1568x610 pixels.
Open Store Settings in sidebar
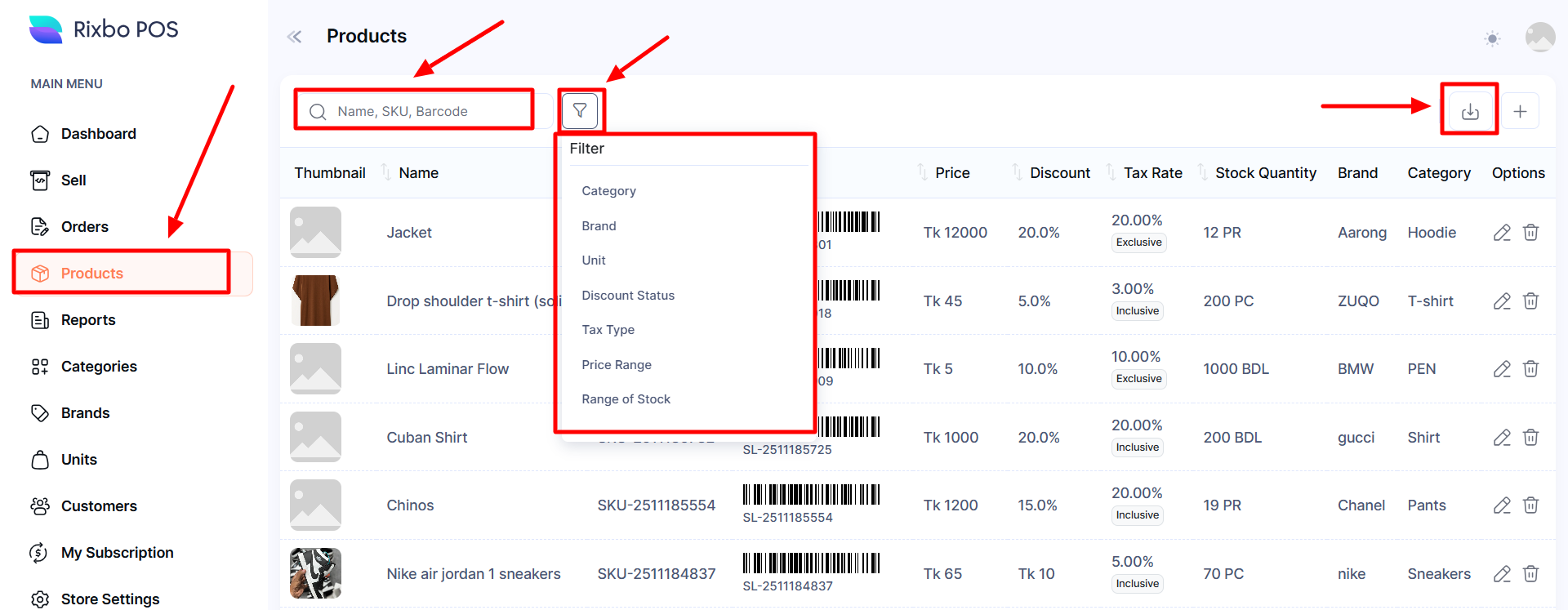tap(110, 599)
